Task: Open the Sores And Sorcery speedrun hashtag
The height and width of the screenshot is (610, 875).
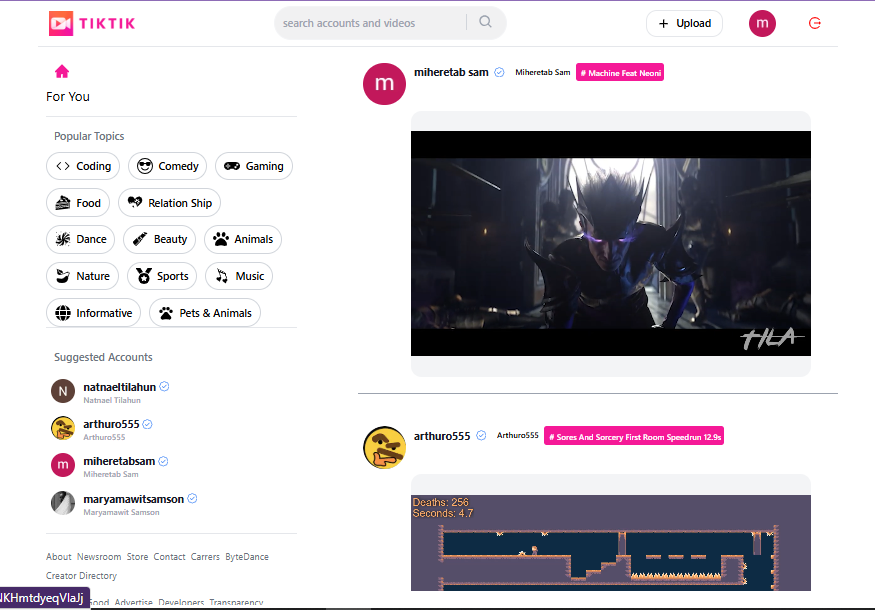Action: point(634,436)
